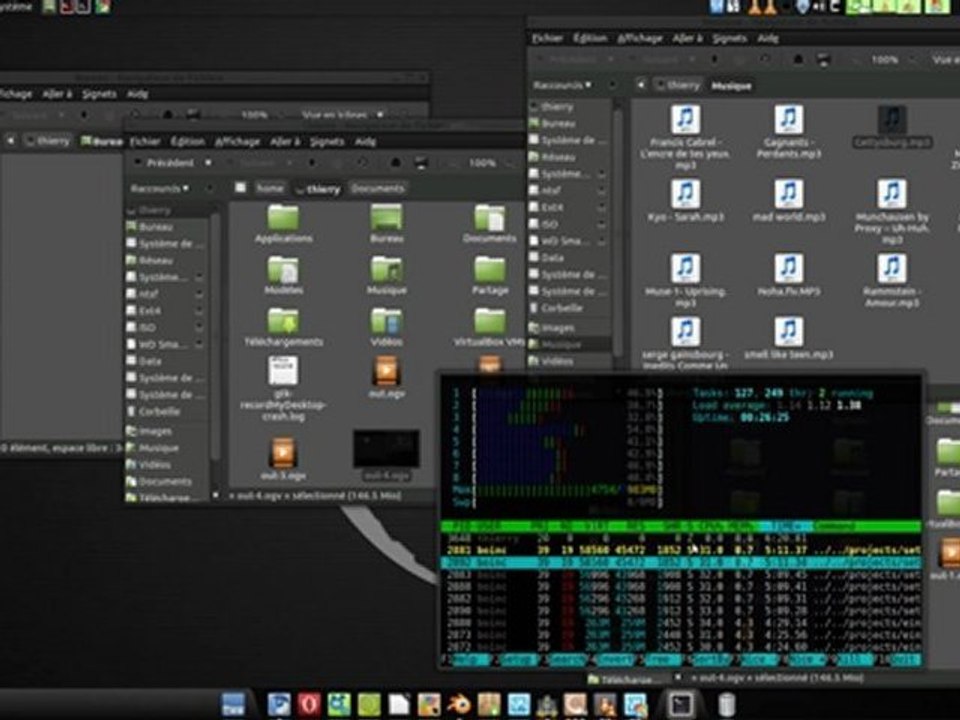Select out-3.ogv video file
Image resolution: width=960 pixels, height=720 pixels.
283,459
